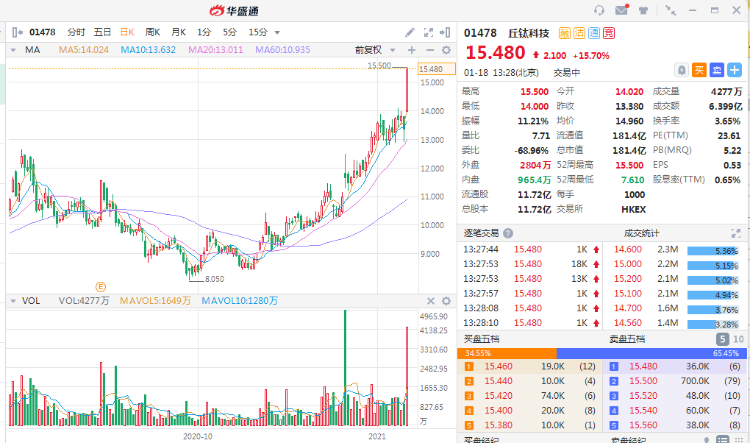This screenshot has height=443, width=750.
Task: Set a price alert with the bell icon
Action: (x=682, y=70)
